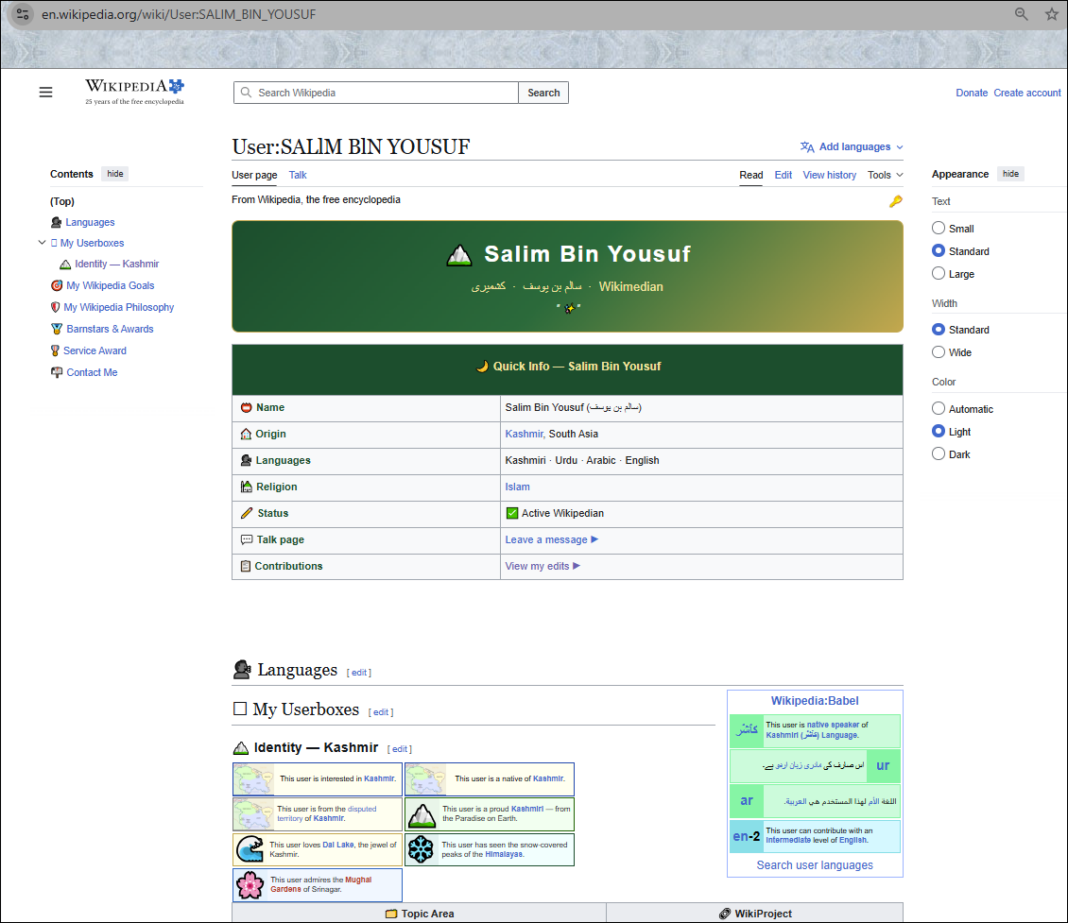The image size is (1068, 923).
Task: Open the Add languages dropdown
Action: [x=853, y=146]
